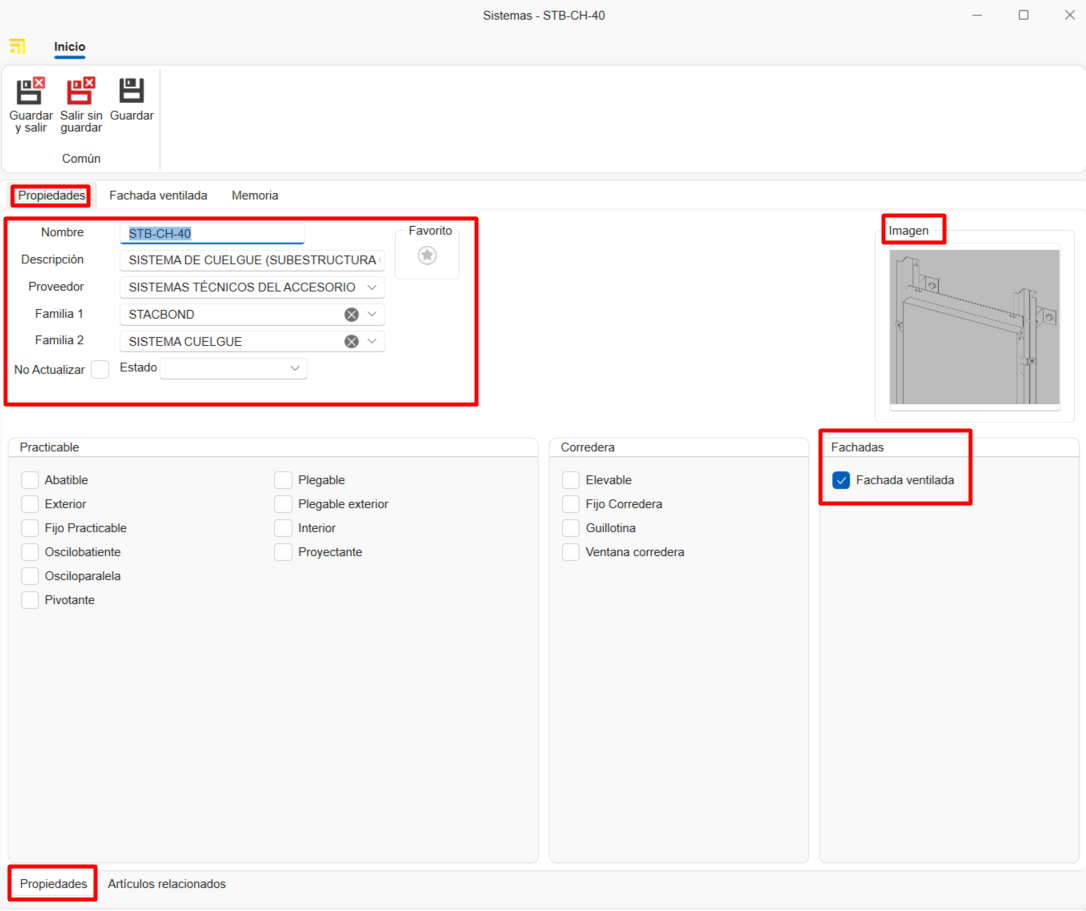Viewport: 1086px width, 911px height.
Task: Tick the No Actualizar checkbox
Action: coord(100,369)
